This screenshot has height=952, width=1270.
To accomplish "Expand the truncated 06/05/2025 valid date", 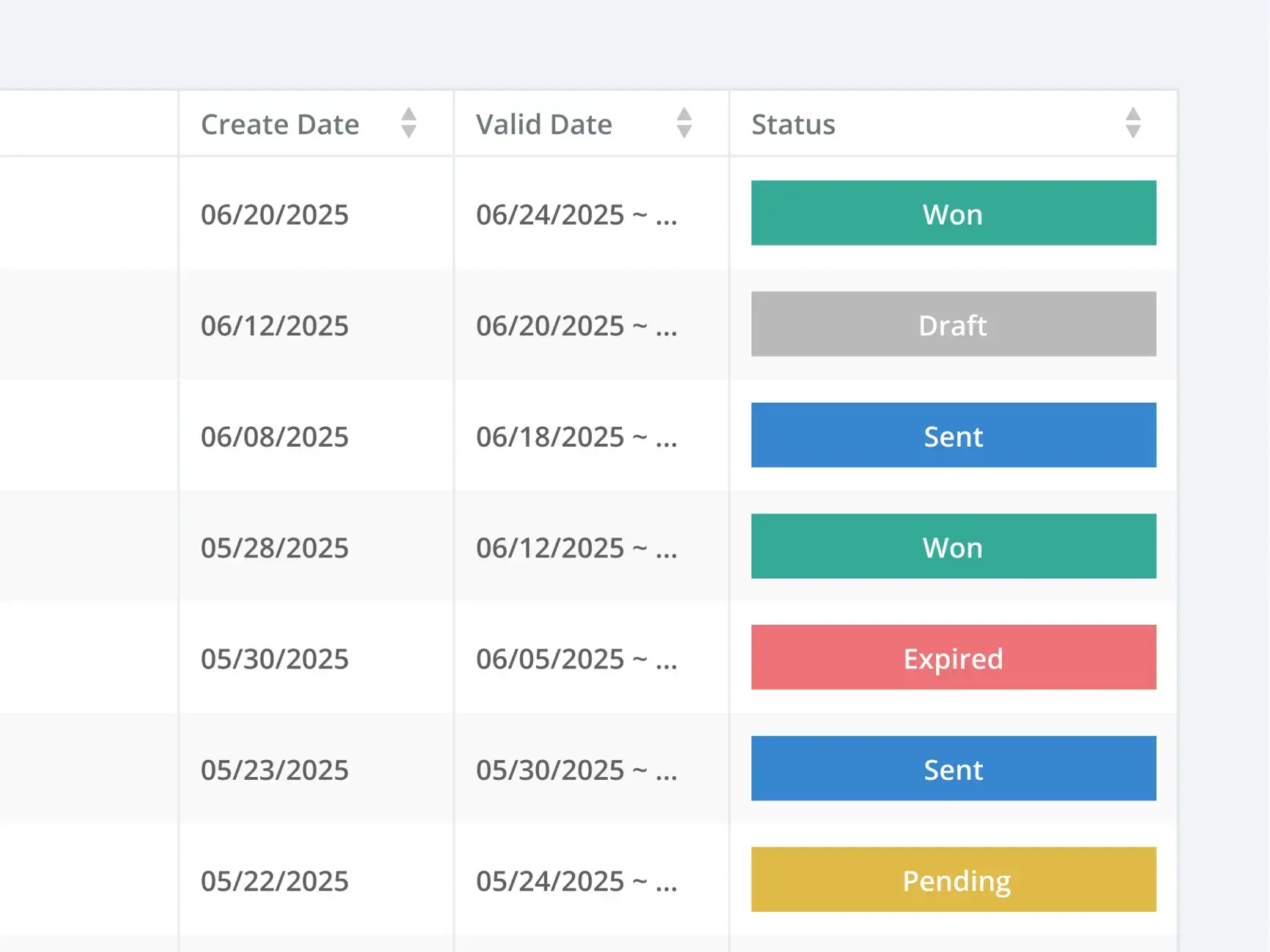I will click(576, 659).
